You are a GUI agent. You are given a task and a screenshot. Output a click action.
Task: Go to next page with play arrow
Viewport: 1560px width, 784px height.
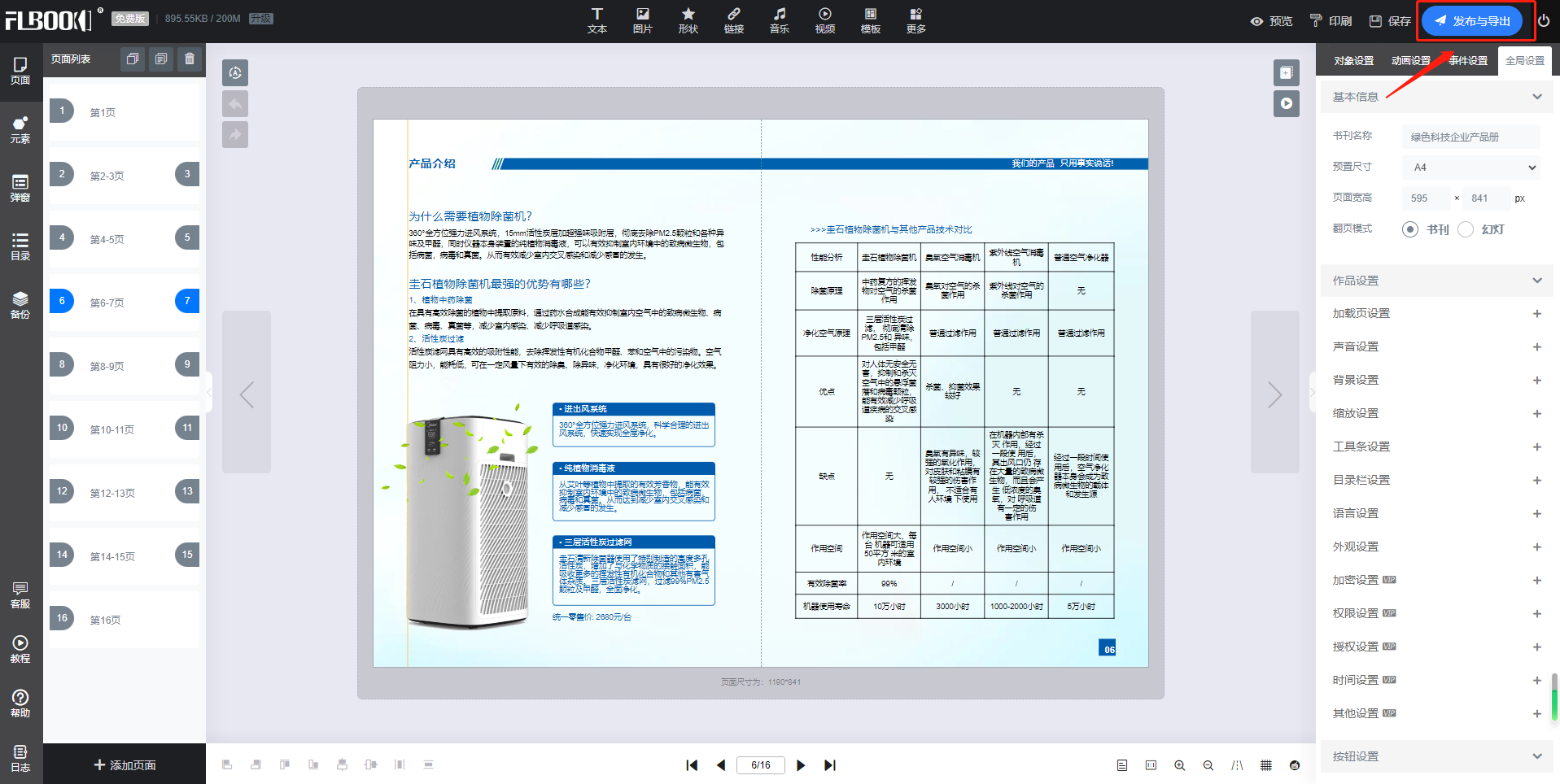coord(801,765)
